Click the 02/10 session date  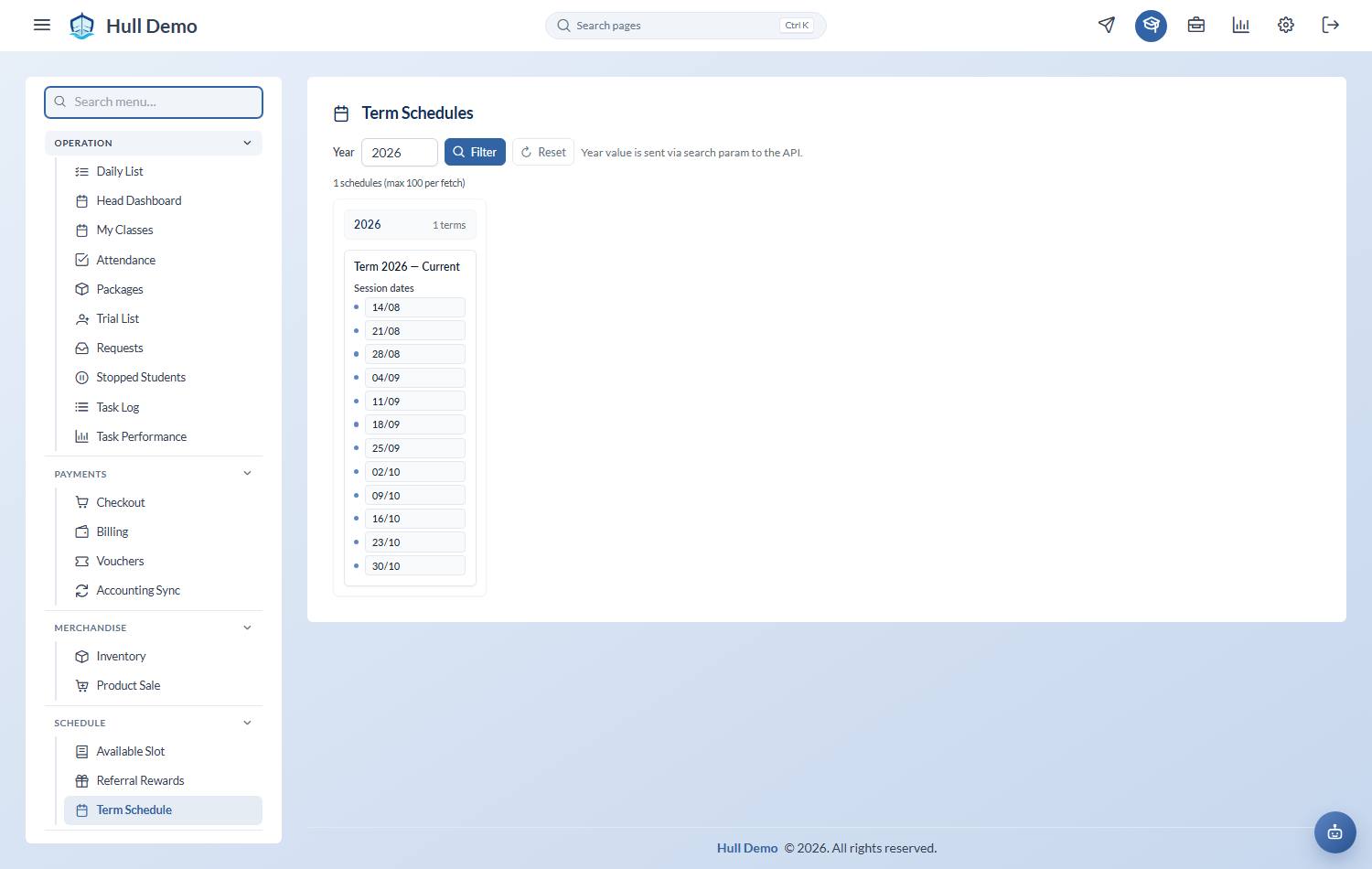click(x=414, y=472)
